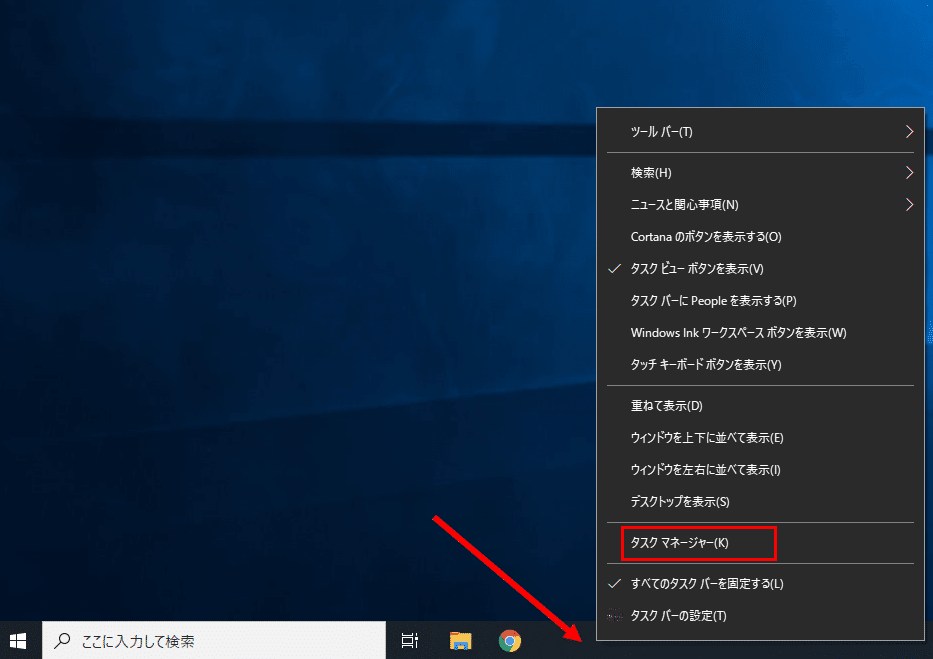Screen dimensions: 933x659
Task: Click the search magnifier icon in taskbar
Action: pos(60,640)
